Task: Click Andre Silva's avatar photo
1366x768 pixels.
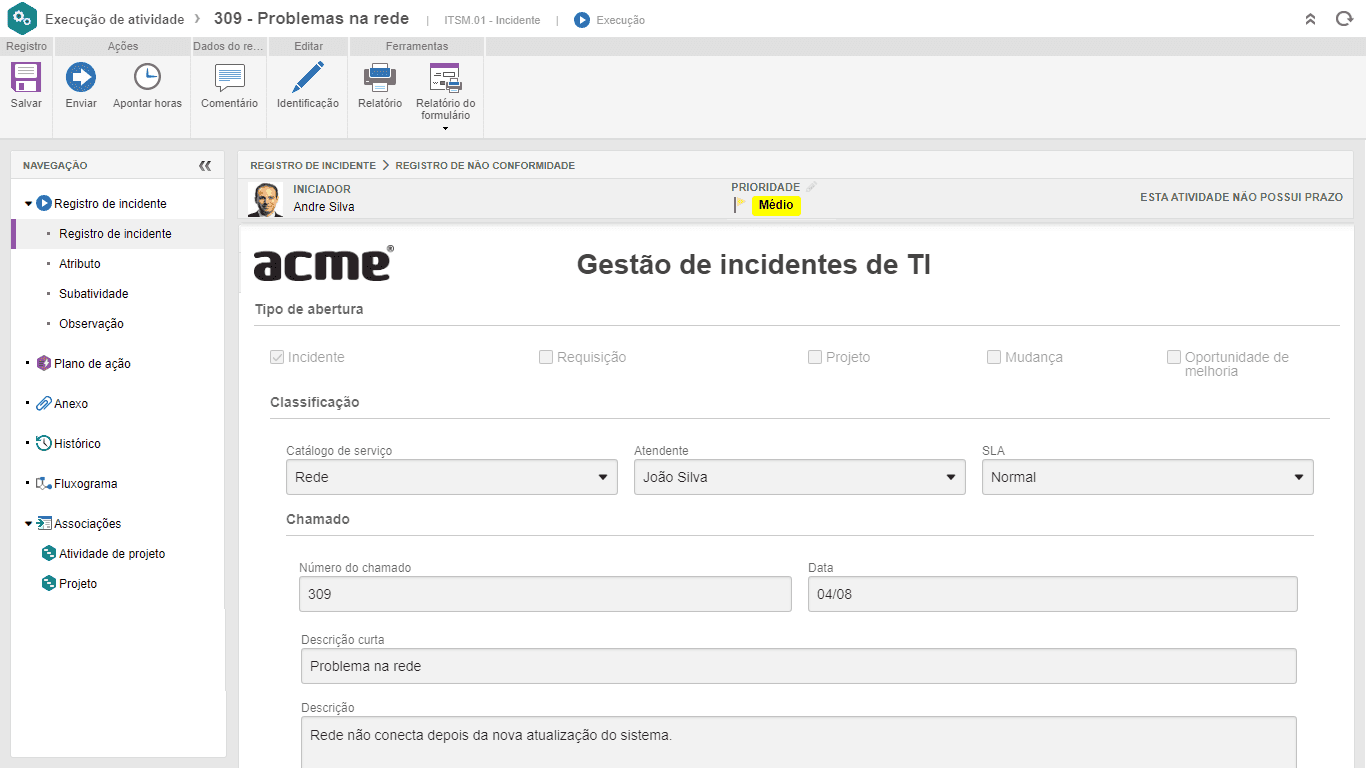Action: point(265,199)
